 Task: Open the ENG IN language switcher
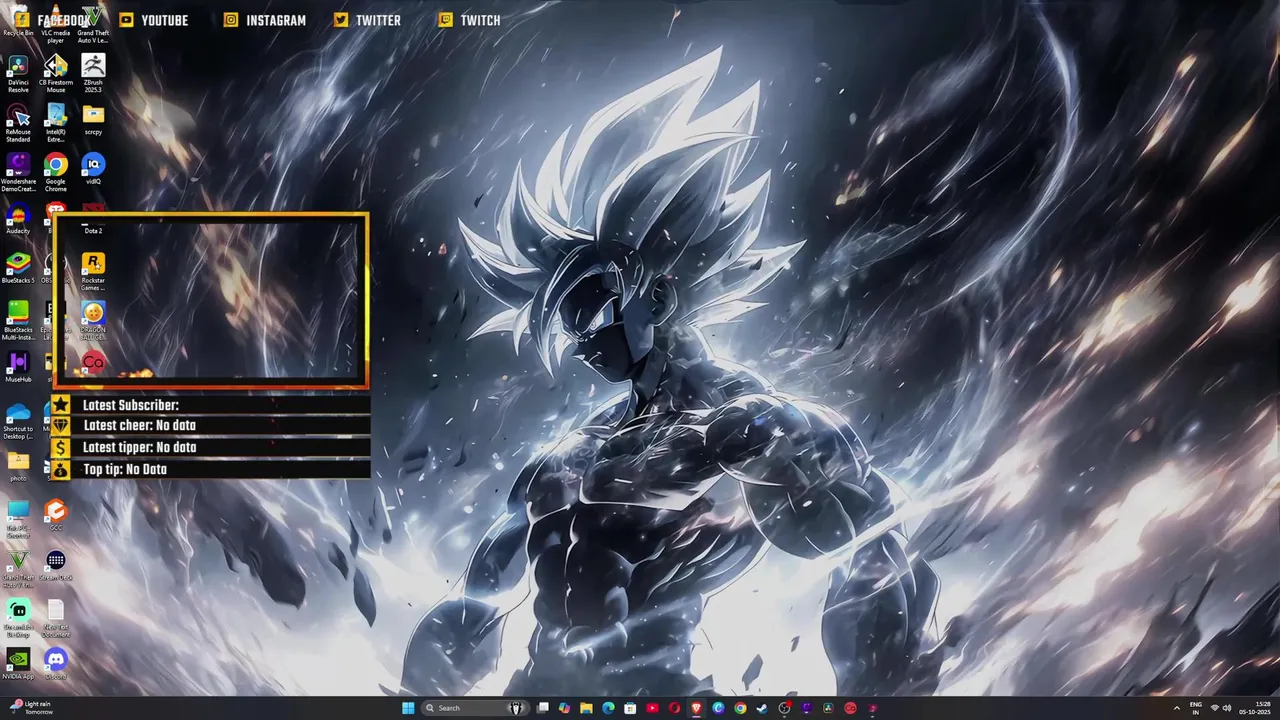pos(1196,708)
